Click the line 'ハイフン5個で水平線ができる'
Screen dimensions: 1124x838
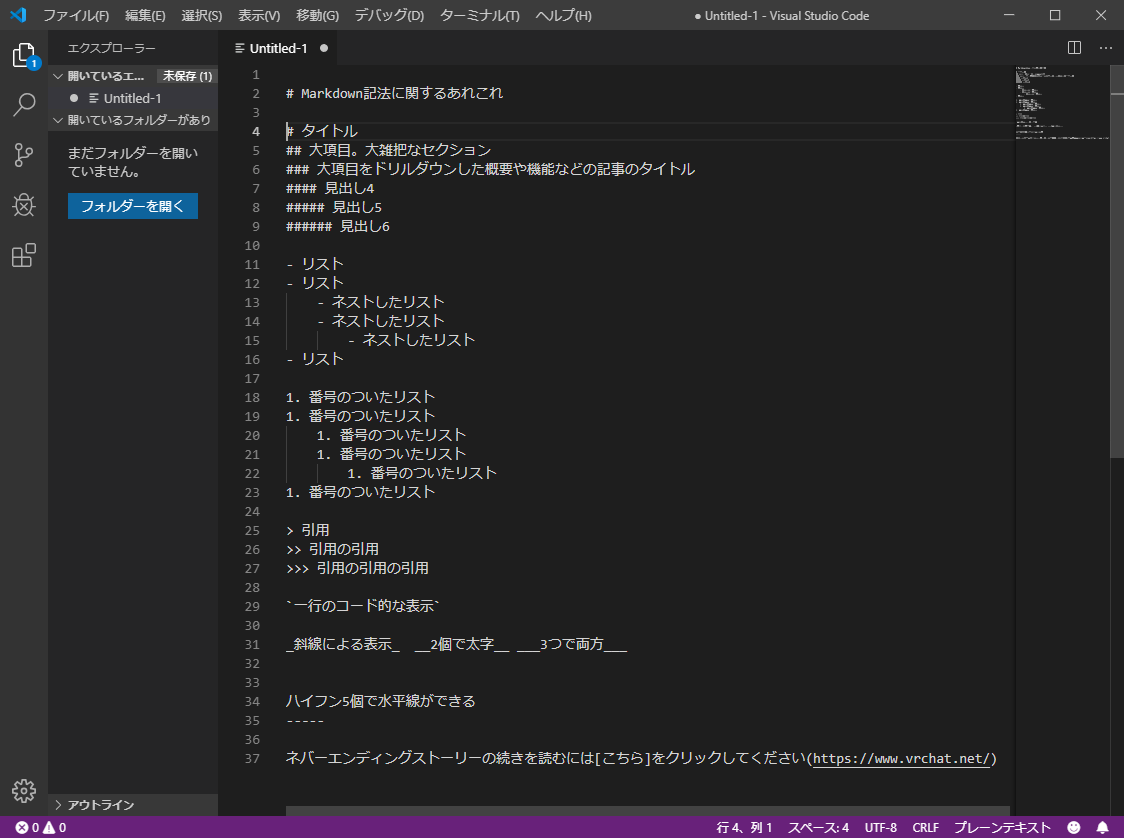381,701
